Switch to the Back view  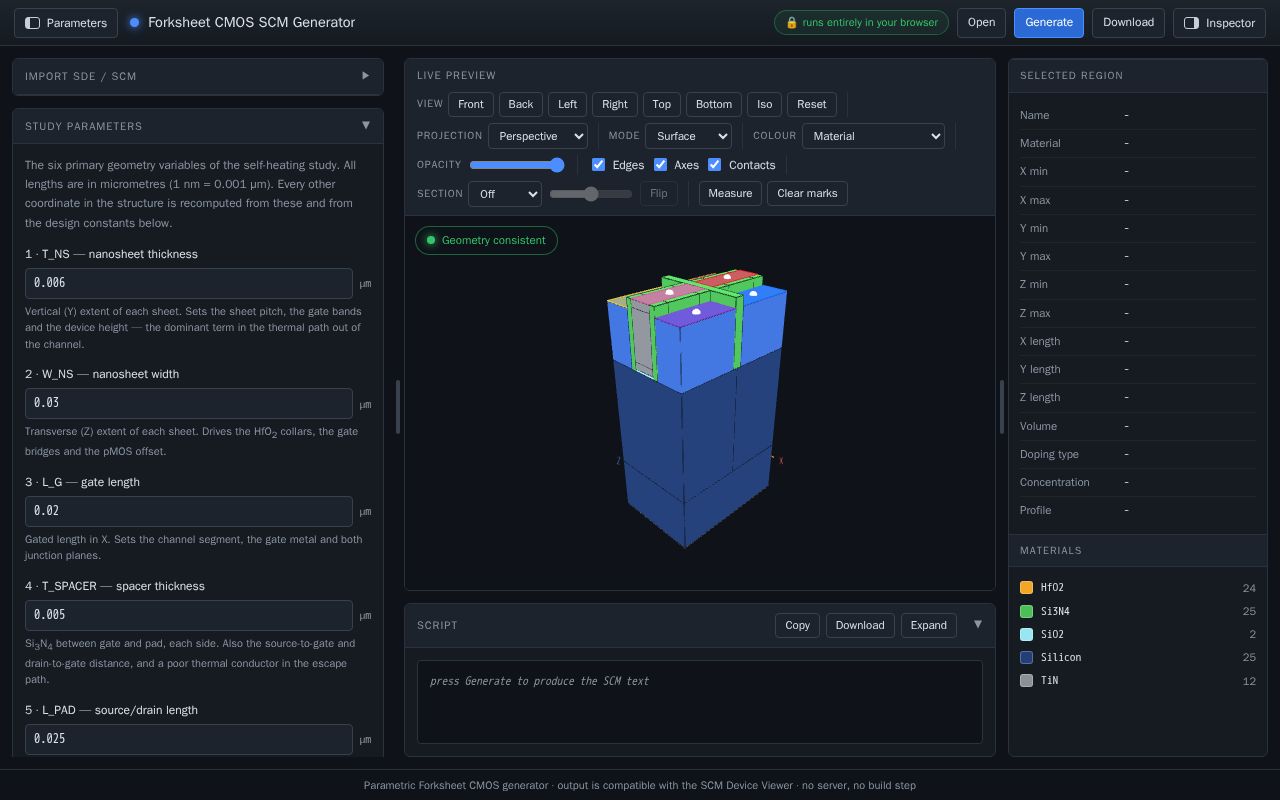521,104
